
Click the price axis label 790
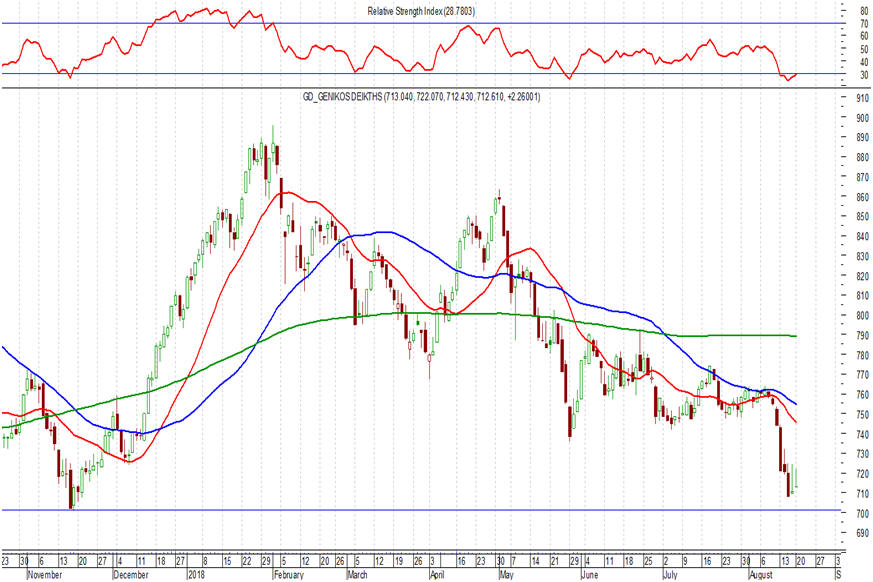click(862, 335)
